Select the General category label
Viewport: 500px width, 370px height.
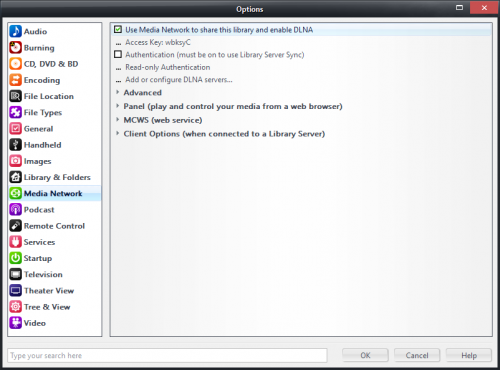point(38,129)
